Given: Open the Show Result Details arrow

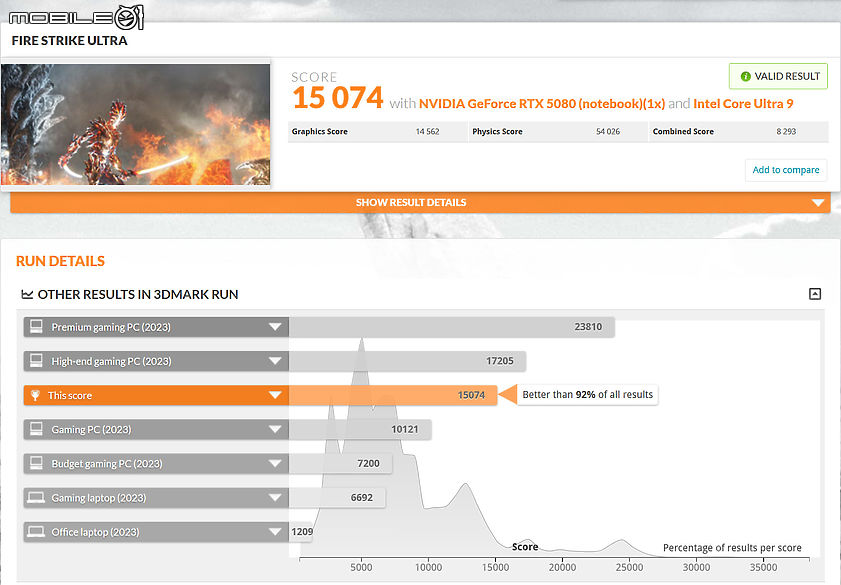Looking at the screenshot, I should pos(817,203).
